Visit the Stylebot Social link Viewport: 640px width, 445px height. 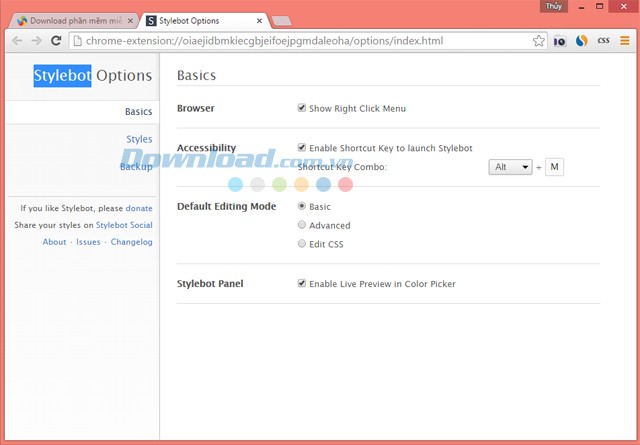click(124, 225)
